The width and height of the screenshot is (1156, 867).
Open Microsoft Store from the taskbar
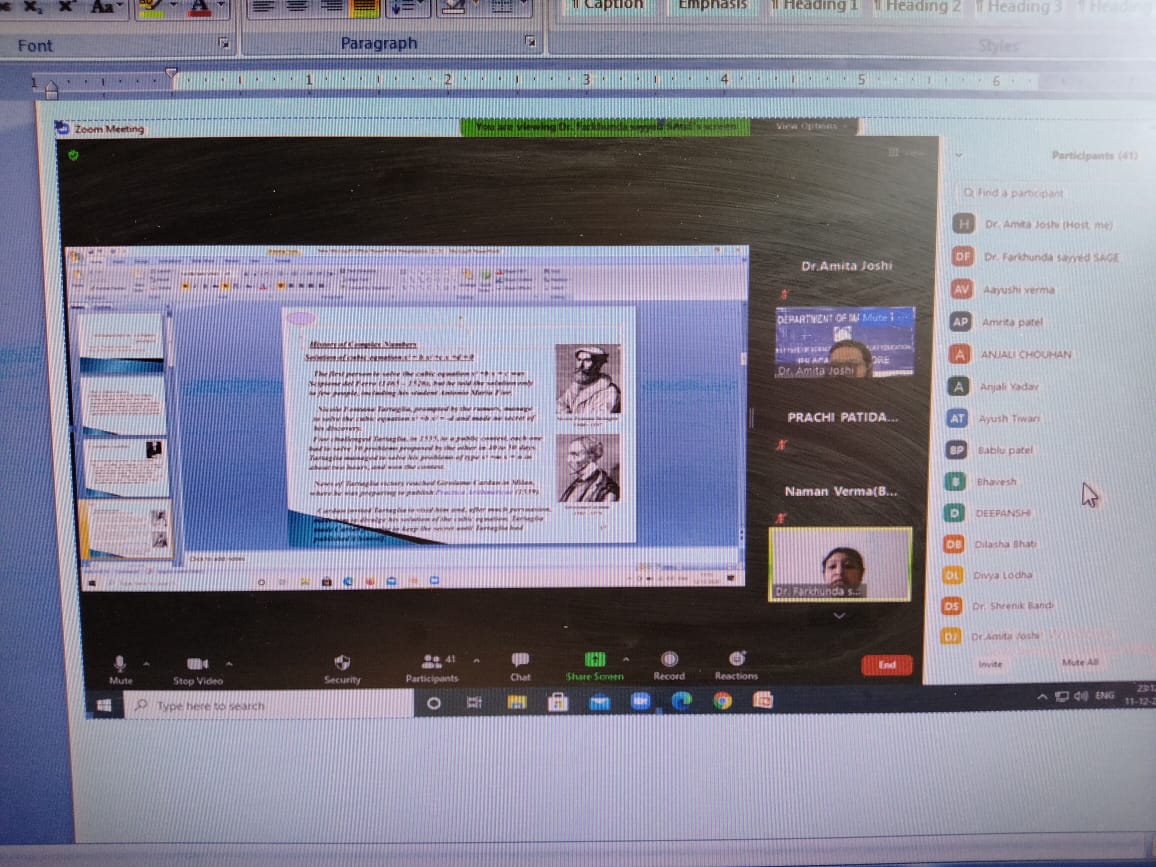point(558,702)
